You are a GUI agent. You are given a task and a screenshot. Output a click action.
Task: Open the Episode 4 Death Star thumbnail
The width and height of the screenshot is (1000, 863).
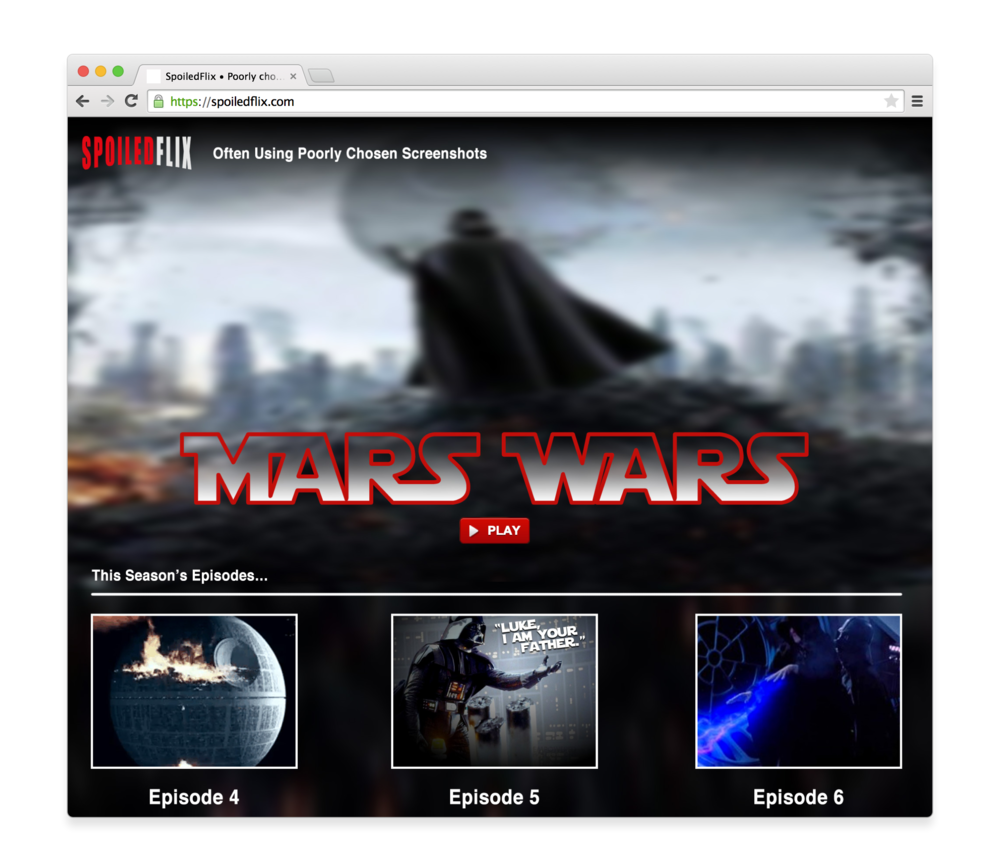194,691
